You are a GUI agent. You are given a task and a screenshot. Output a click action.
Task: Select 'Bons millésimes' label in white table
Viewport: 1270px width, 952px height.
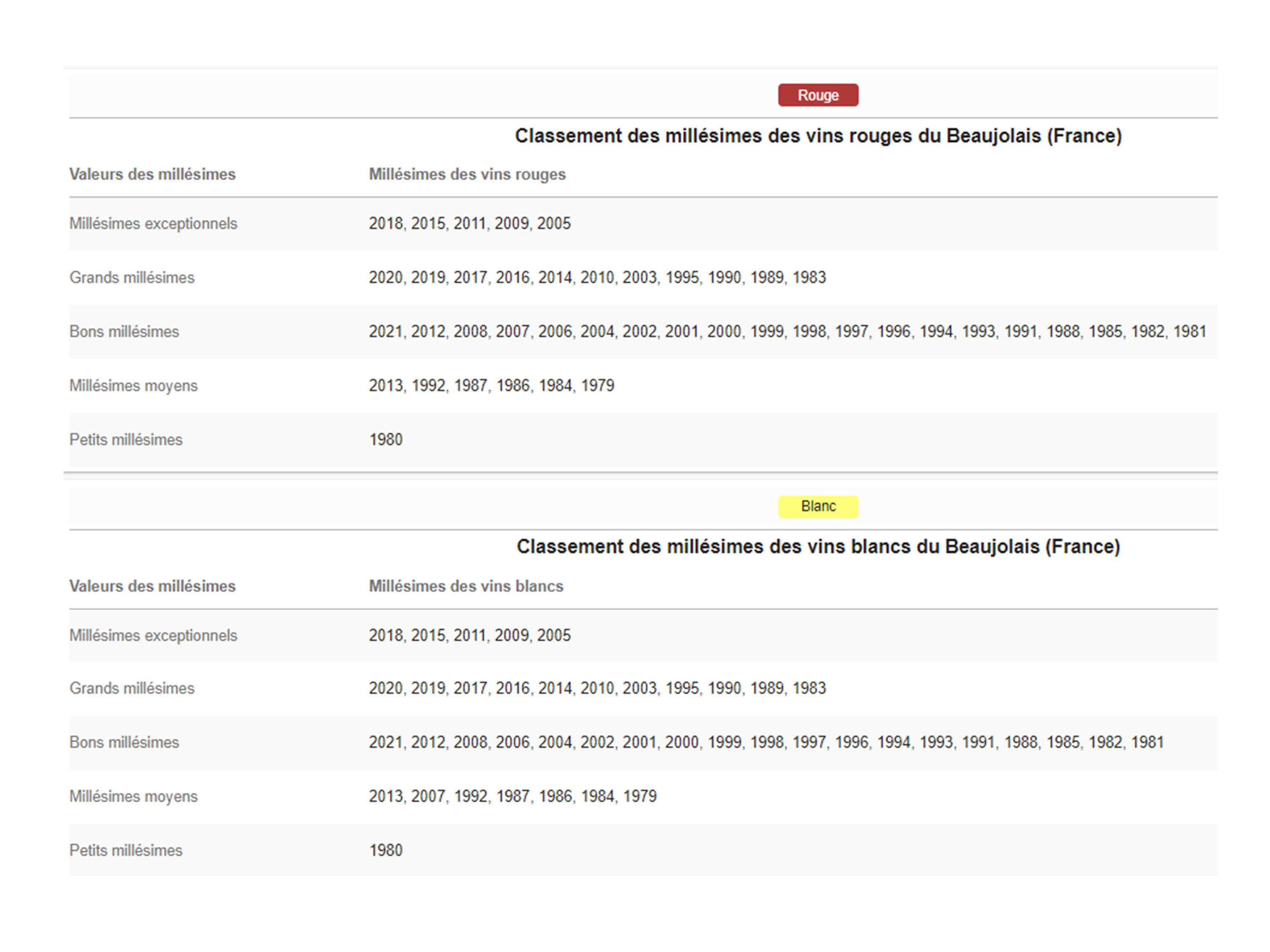point(124,743)
